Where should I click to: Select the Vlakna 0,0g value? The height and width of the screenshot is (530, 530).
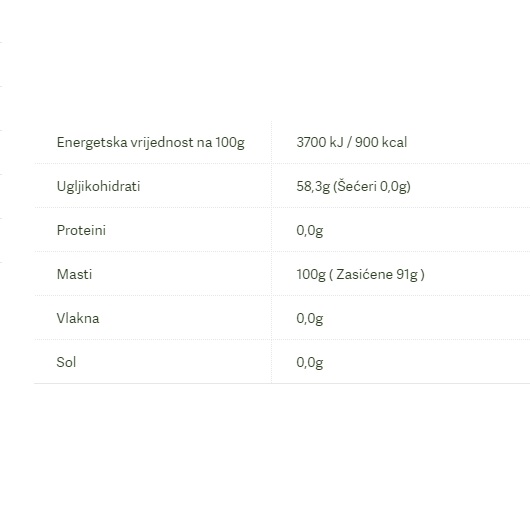point(310,318)
